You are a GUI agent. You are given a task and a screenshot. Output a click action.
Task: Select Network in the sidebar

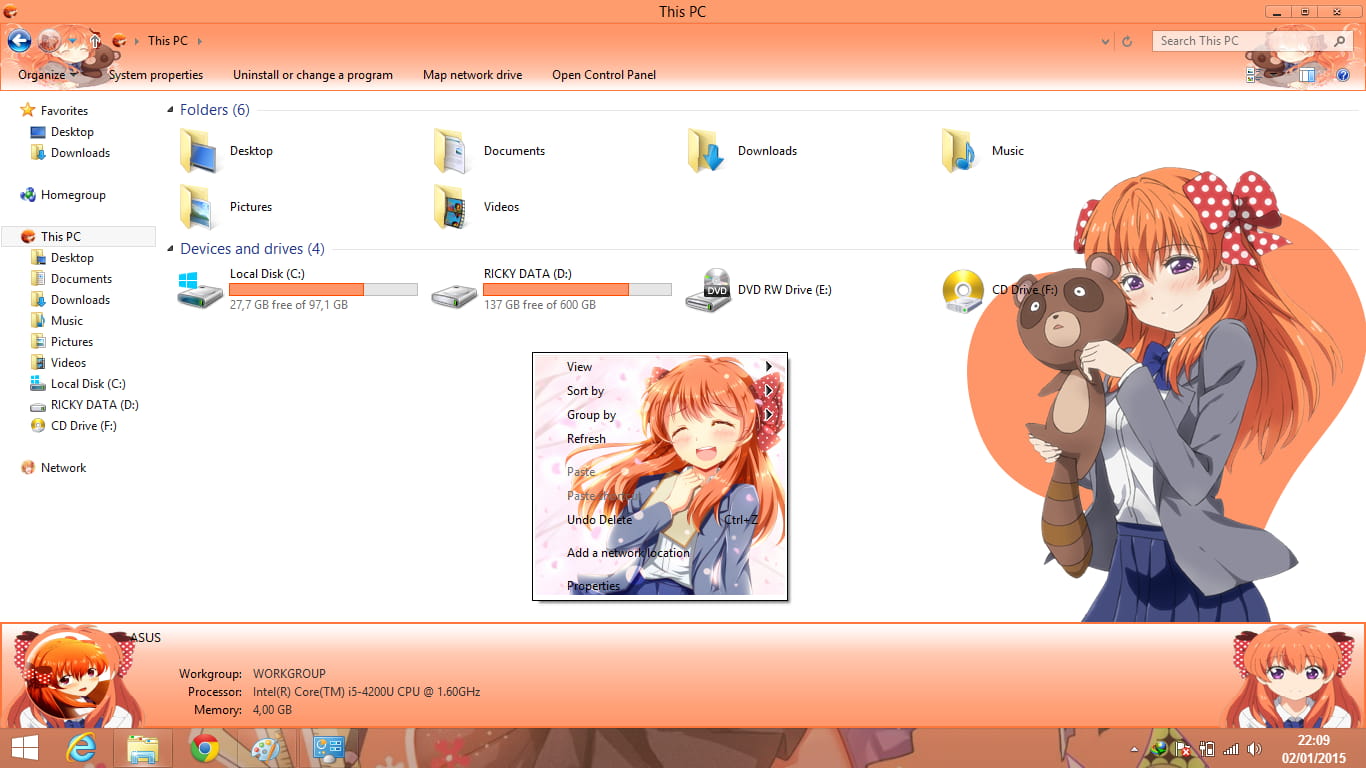coord(65,467)
